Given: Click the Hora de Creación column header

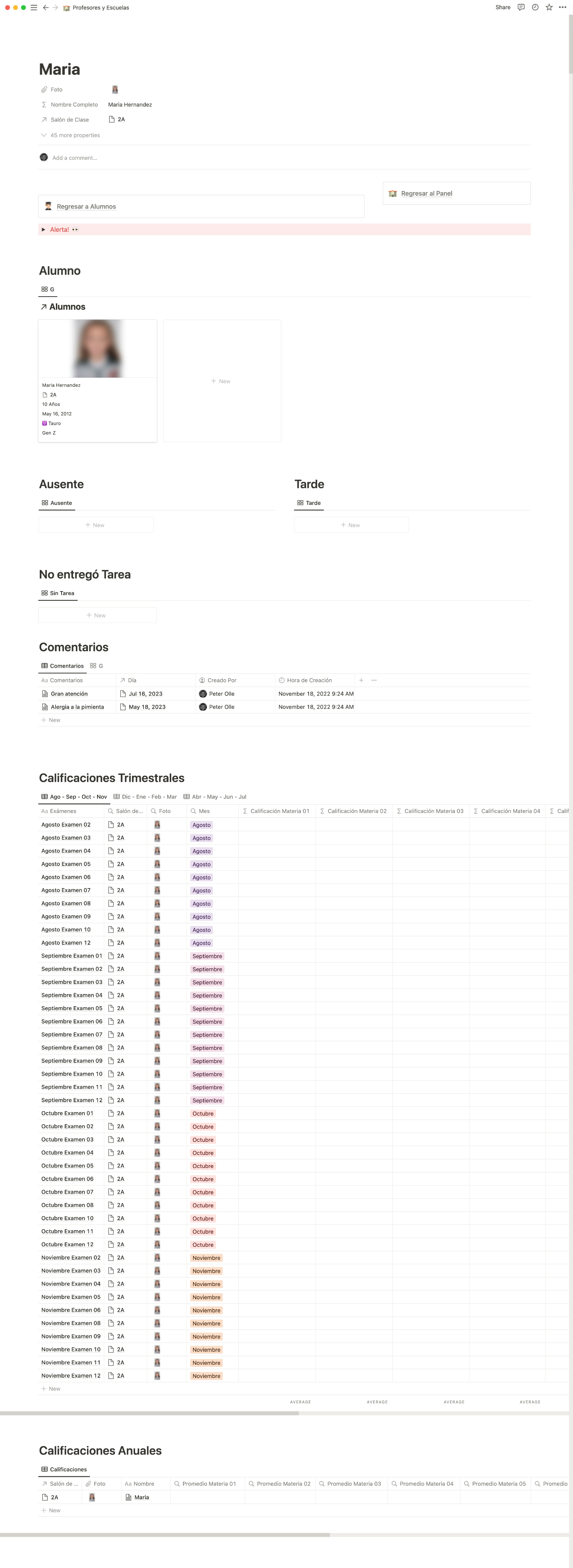Looking at the screenshot, I should 314,680.
